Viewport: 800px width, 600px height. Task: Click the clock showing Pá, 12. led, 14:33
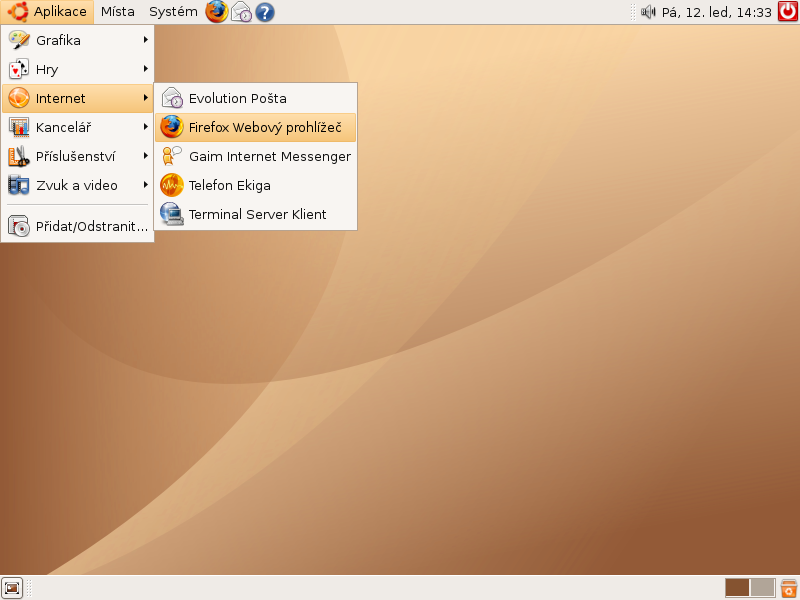[716, 12]
